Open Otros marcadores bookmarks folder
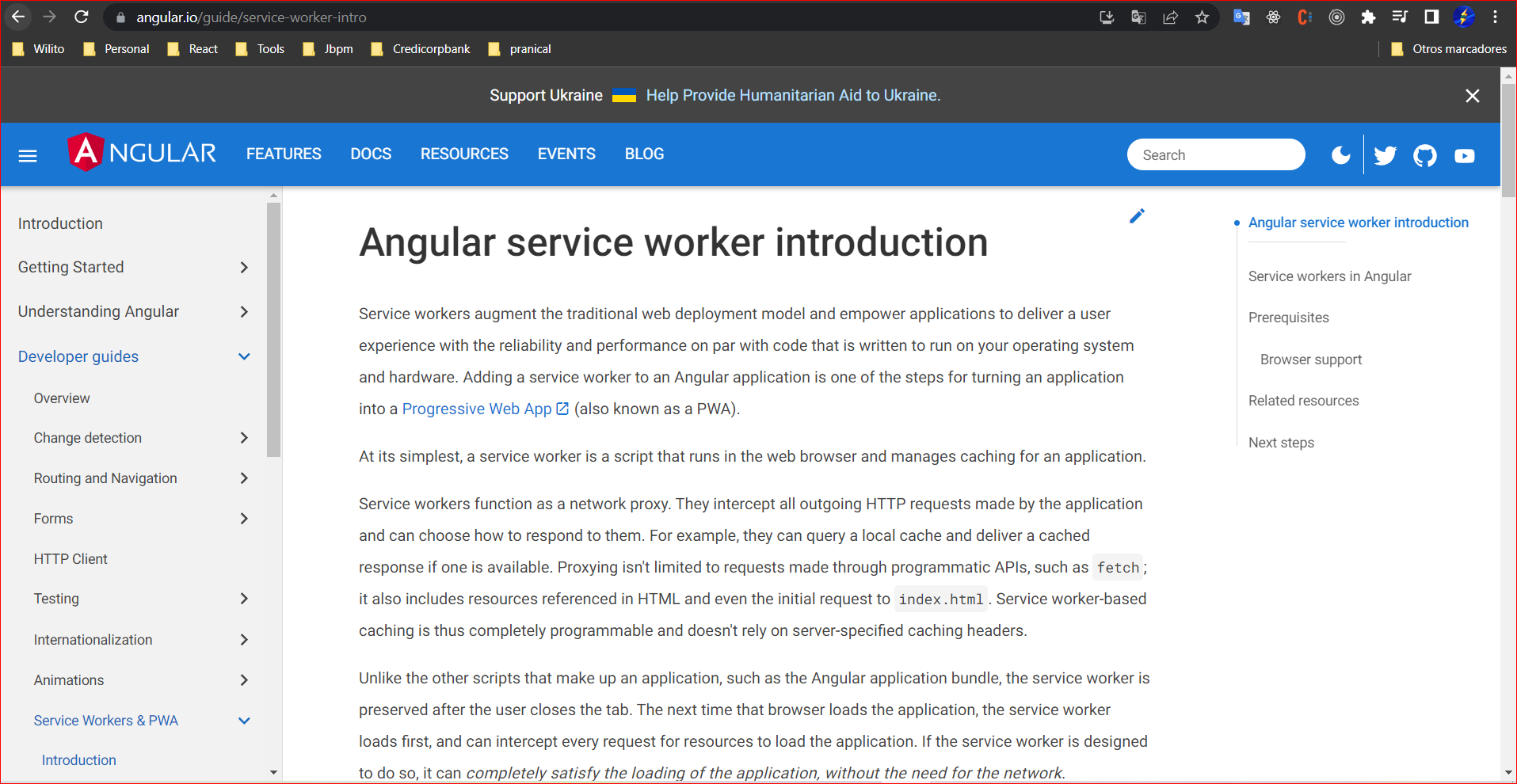1517x784 pixels. pyautogui.click(x=1449, y=49)
